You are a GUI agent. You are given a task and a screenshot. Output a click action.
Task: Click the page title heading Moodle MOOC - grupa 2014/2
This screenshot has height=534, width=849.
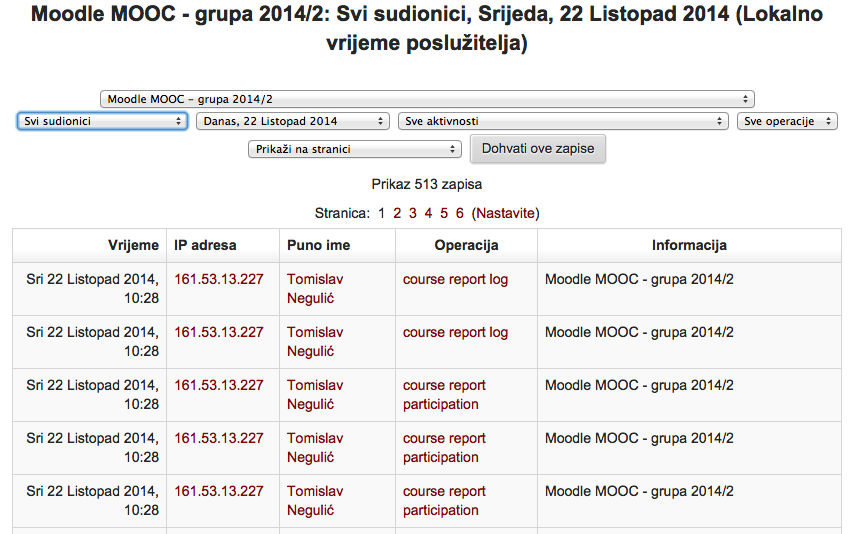[x=427, y=28]
